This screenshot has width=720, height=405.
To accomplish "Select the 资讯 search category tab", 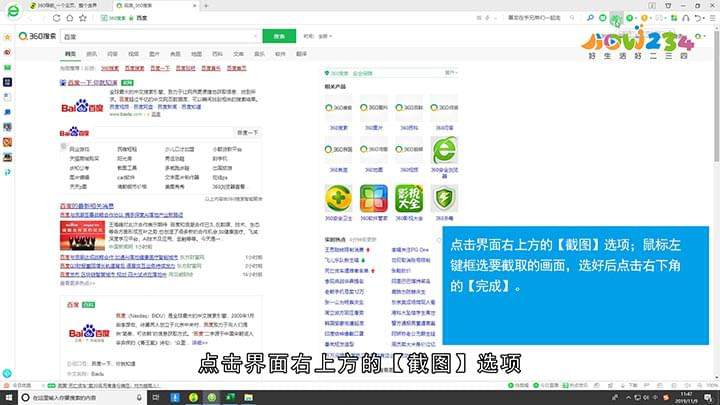I will point(91,54).
